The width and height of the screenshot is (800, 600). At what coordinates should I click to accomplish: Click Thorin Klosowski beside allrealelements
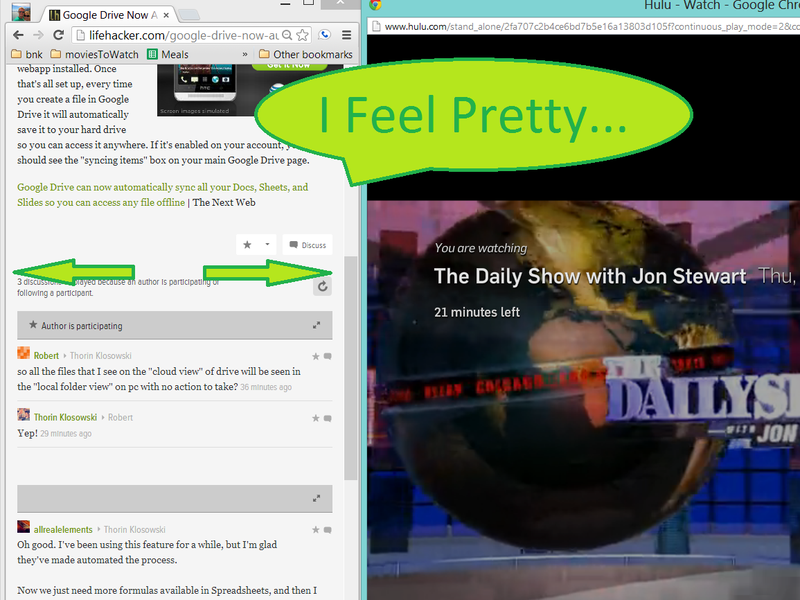[135, 530]
